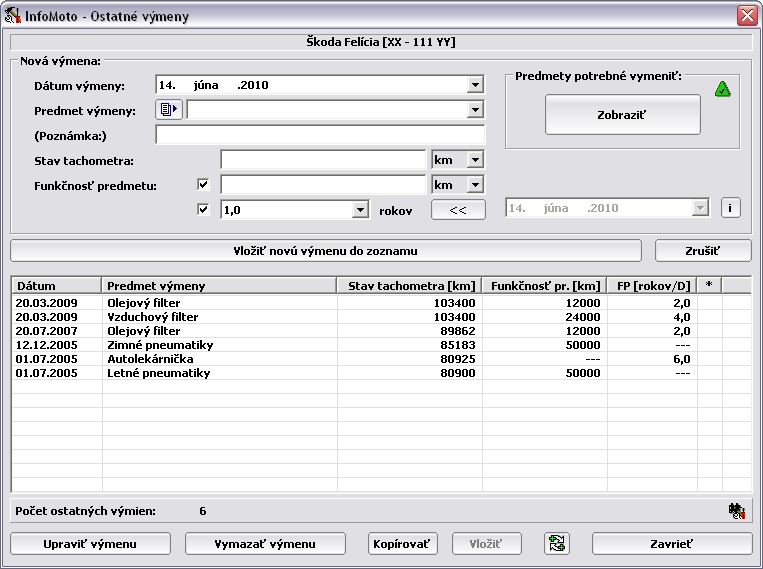Click the Zrušiť button
This screenshot has width=763, height=569.
tap(703, 251)
